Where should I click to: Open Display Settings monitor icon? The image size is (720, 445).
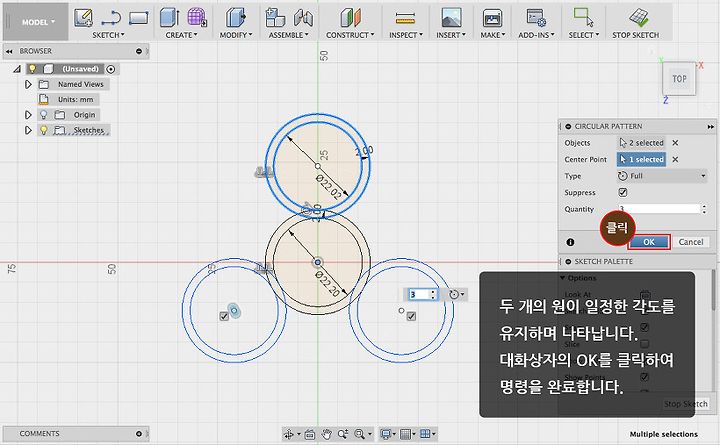coord(386,434)
